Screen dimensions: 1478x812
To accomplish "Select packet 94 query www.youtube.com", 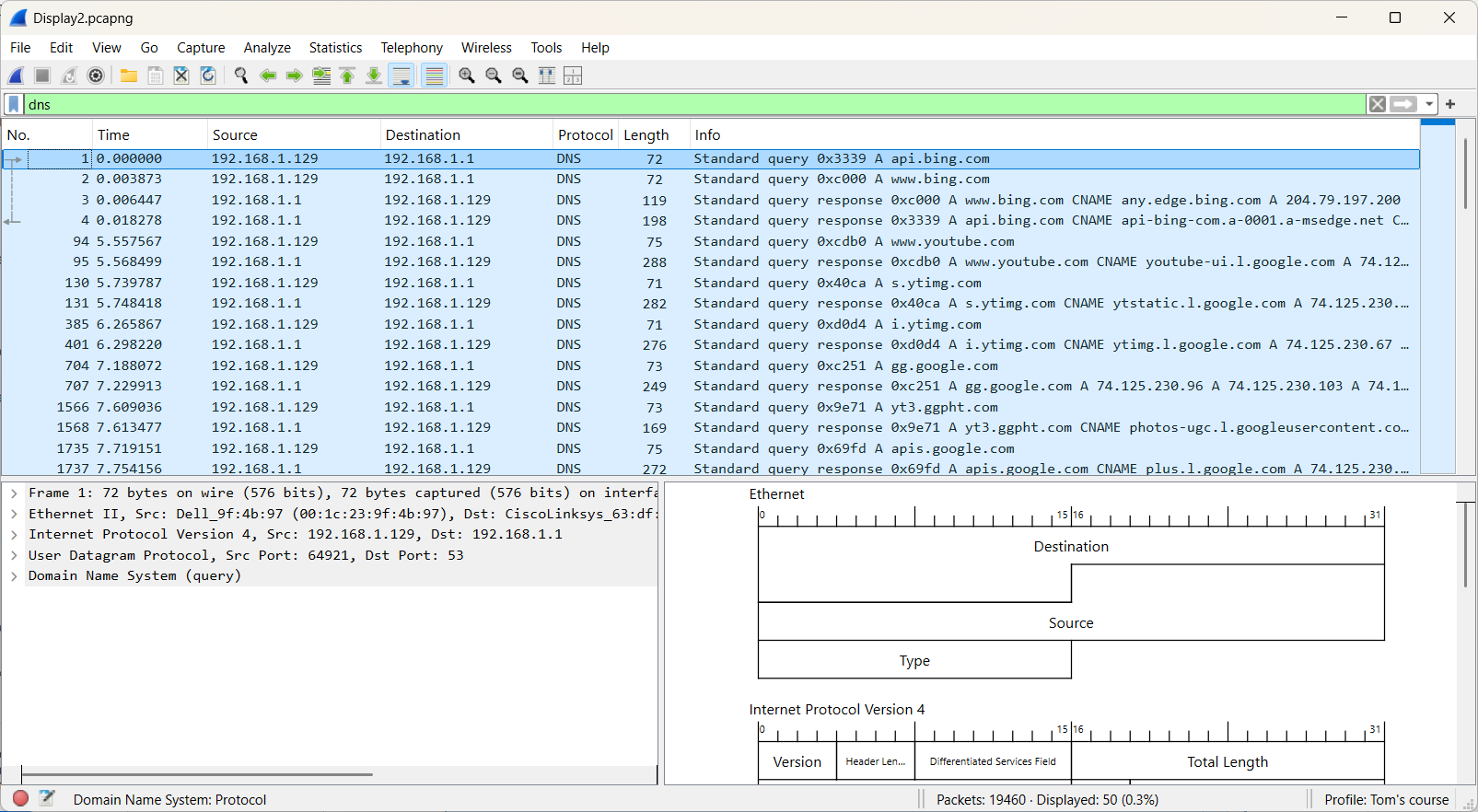I will [710, 241].
